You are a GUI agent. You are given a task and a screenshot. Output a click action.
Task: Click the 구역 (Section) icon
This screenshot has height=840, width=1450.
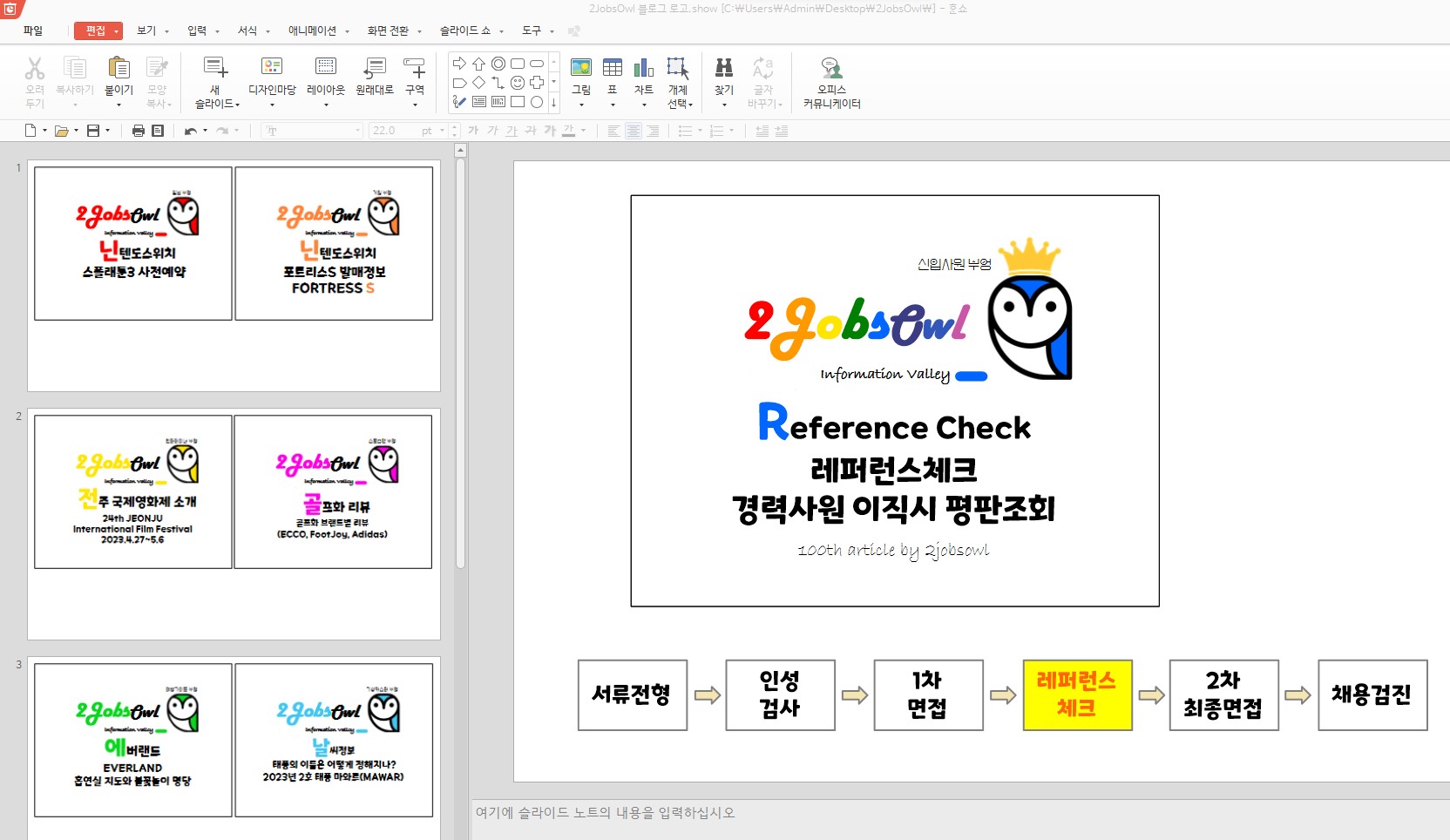(415, 67)
